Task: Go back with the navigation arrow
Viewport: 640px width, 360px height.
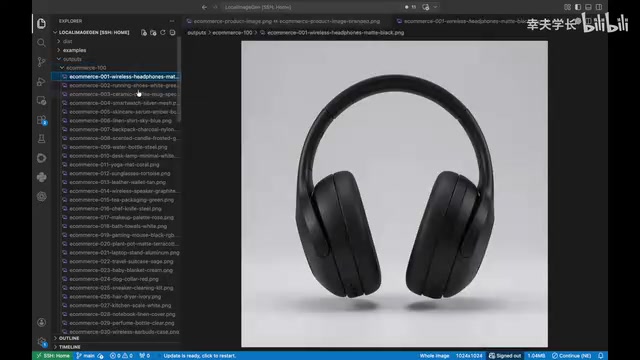Action: (204, 7)
